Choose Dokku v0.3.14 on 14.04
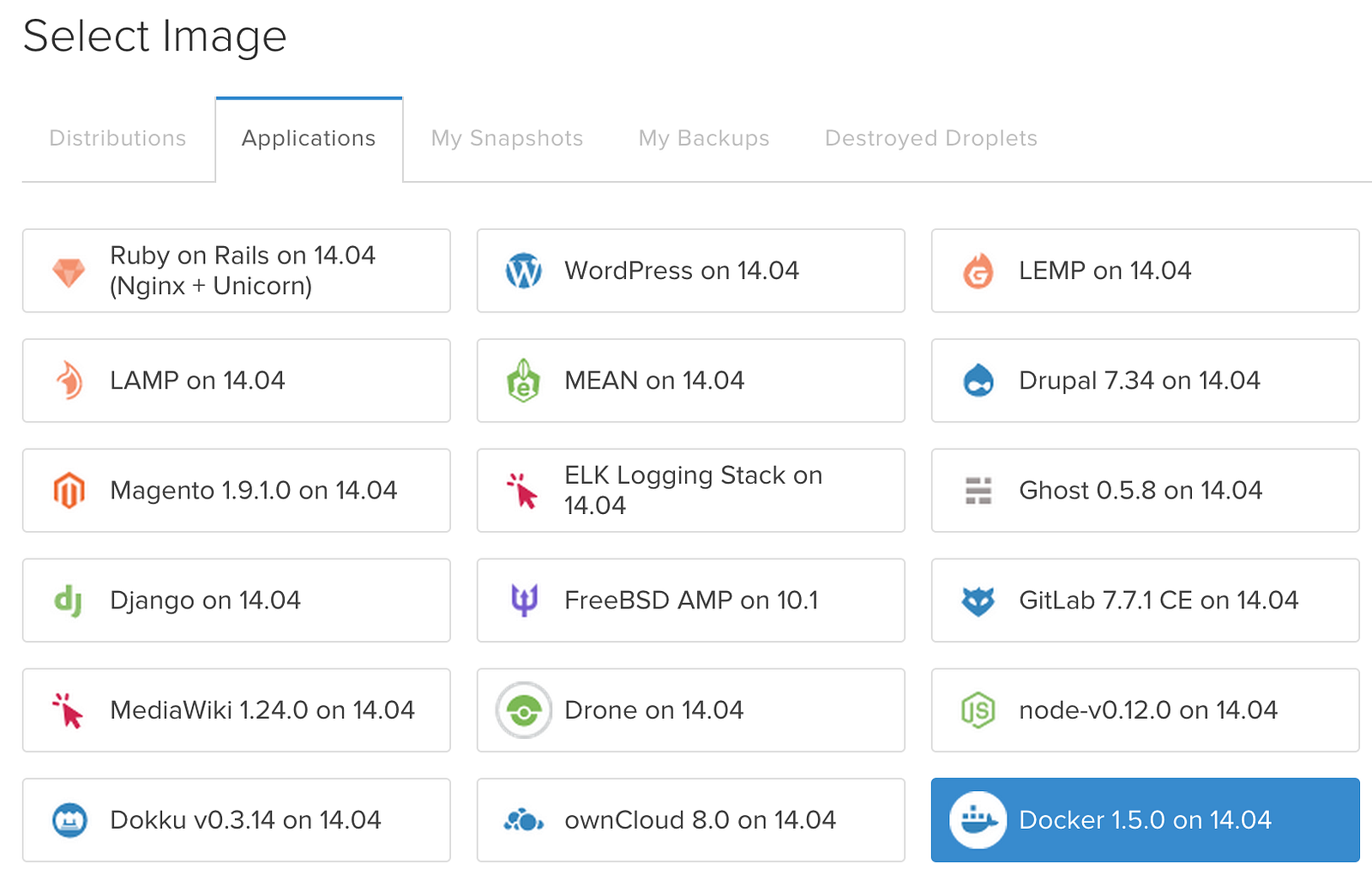Image resolution: width=1372 pixels, height=876 pixels. point(236,820)
